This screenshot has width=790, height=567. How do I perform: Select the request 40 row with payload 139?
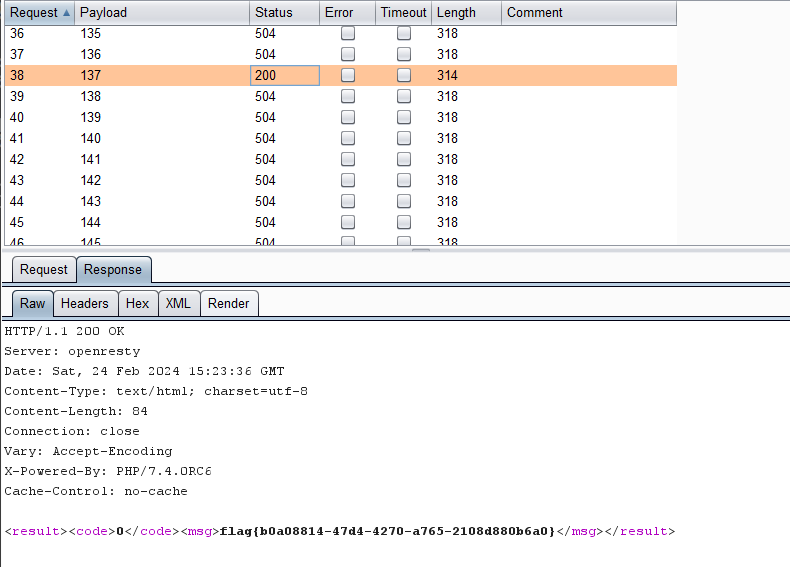(x=160, y=117)
